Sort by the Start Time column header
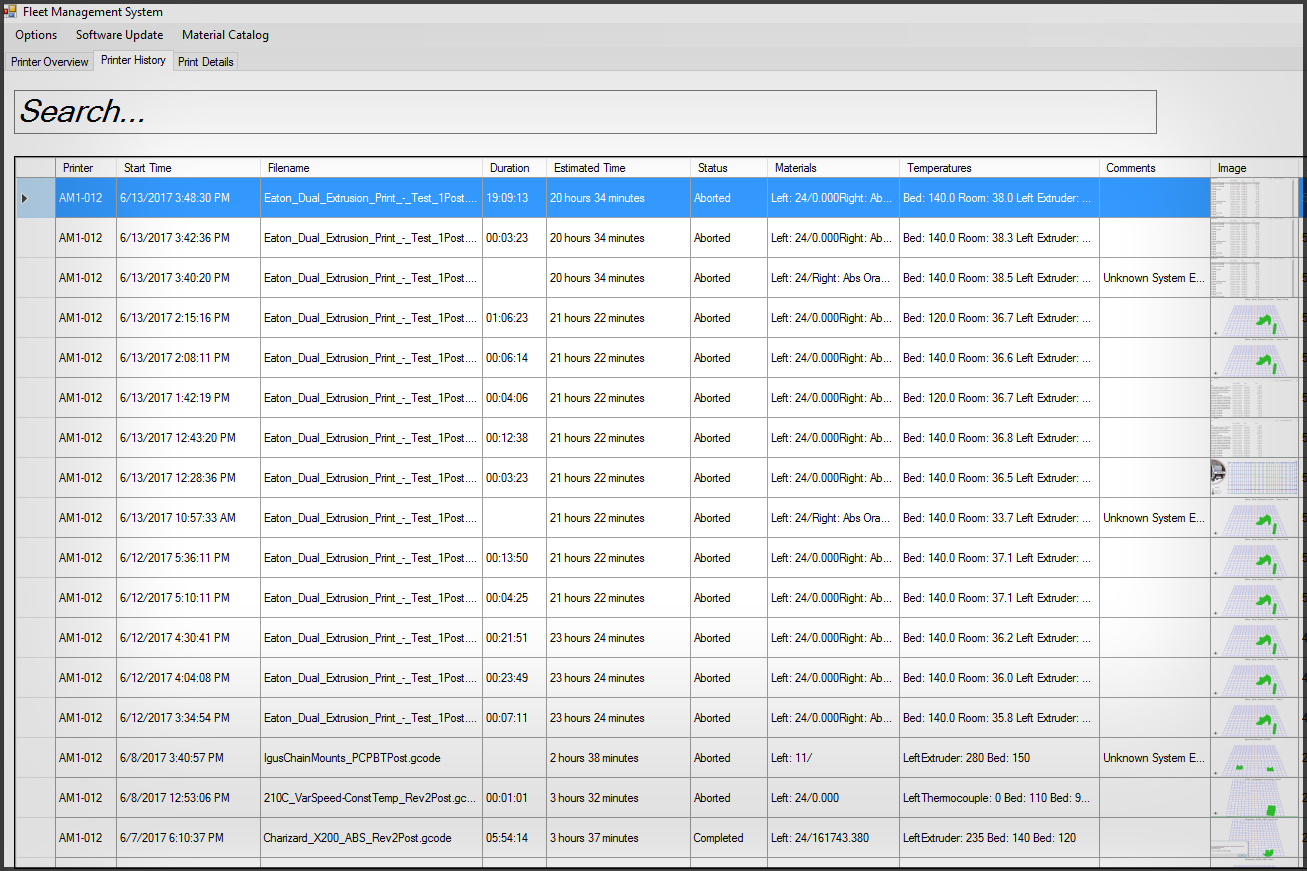1307x871 pixels. (x=188, y=168)
